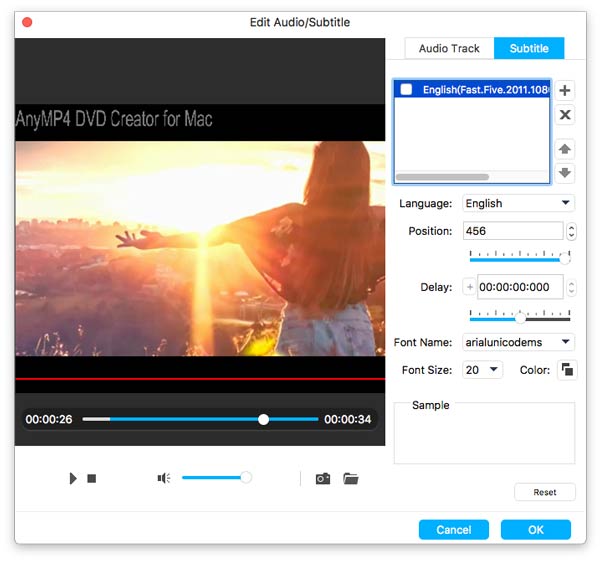Click the Position value input field
This screenshot has height=561, width=600.
513,231
